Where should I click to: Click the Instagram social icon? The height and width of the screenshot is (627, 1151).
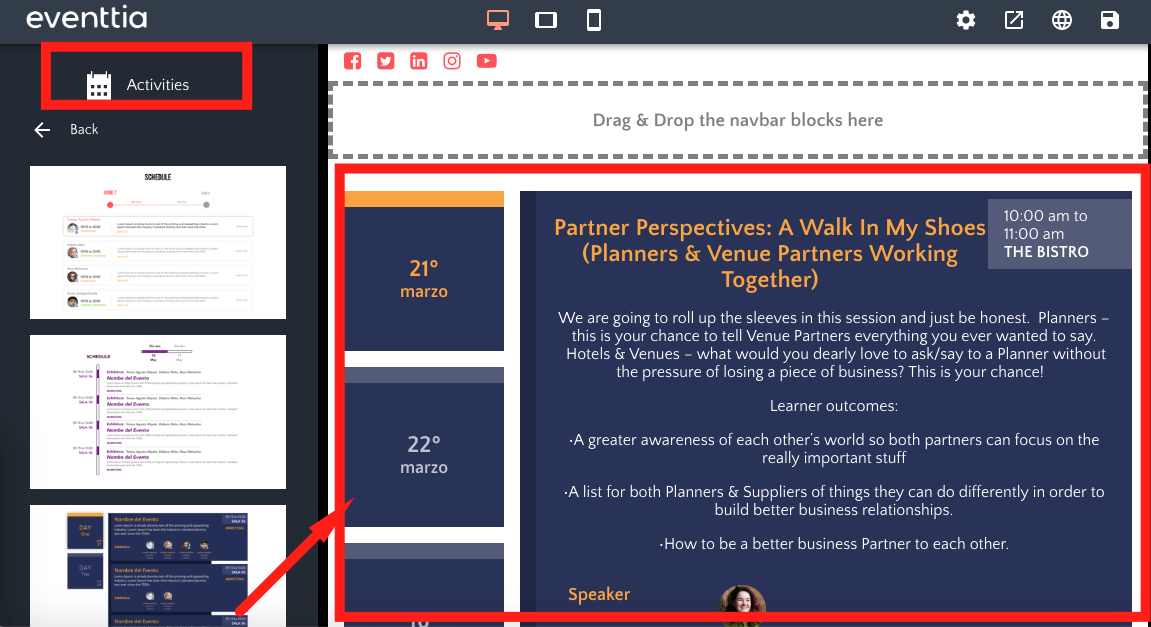tap(452, 61)
